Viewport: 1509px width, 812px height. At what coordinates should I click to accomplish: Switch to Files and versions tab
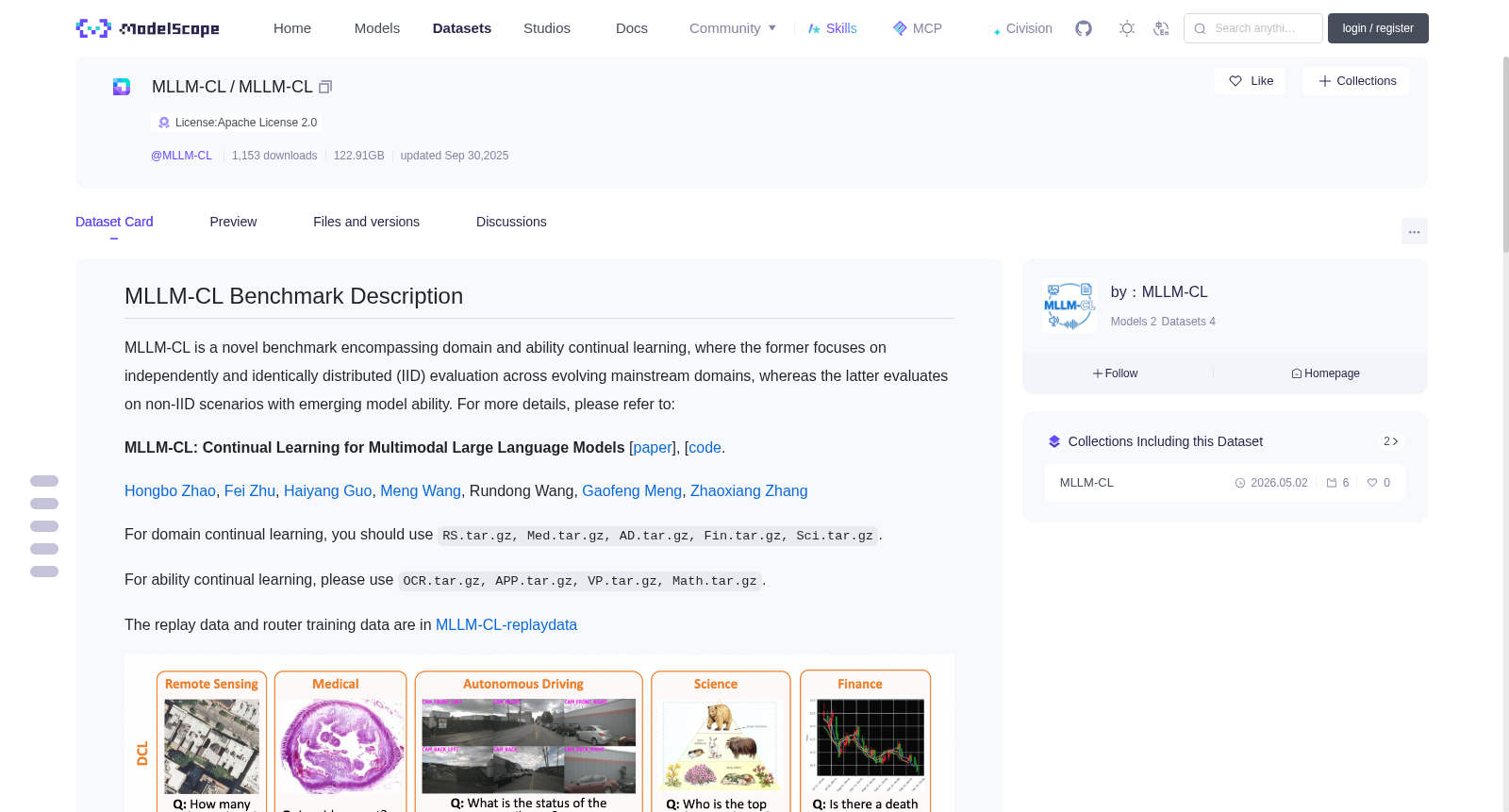point(366,222)
